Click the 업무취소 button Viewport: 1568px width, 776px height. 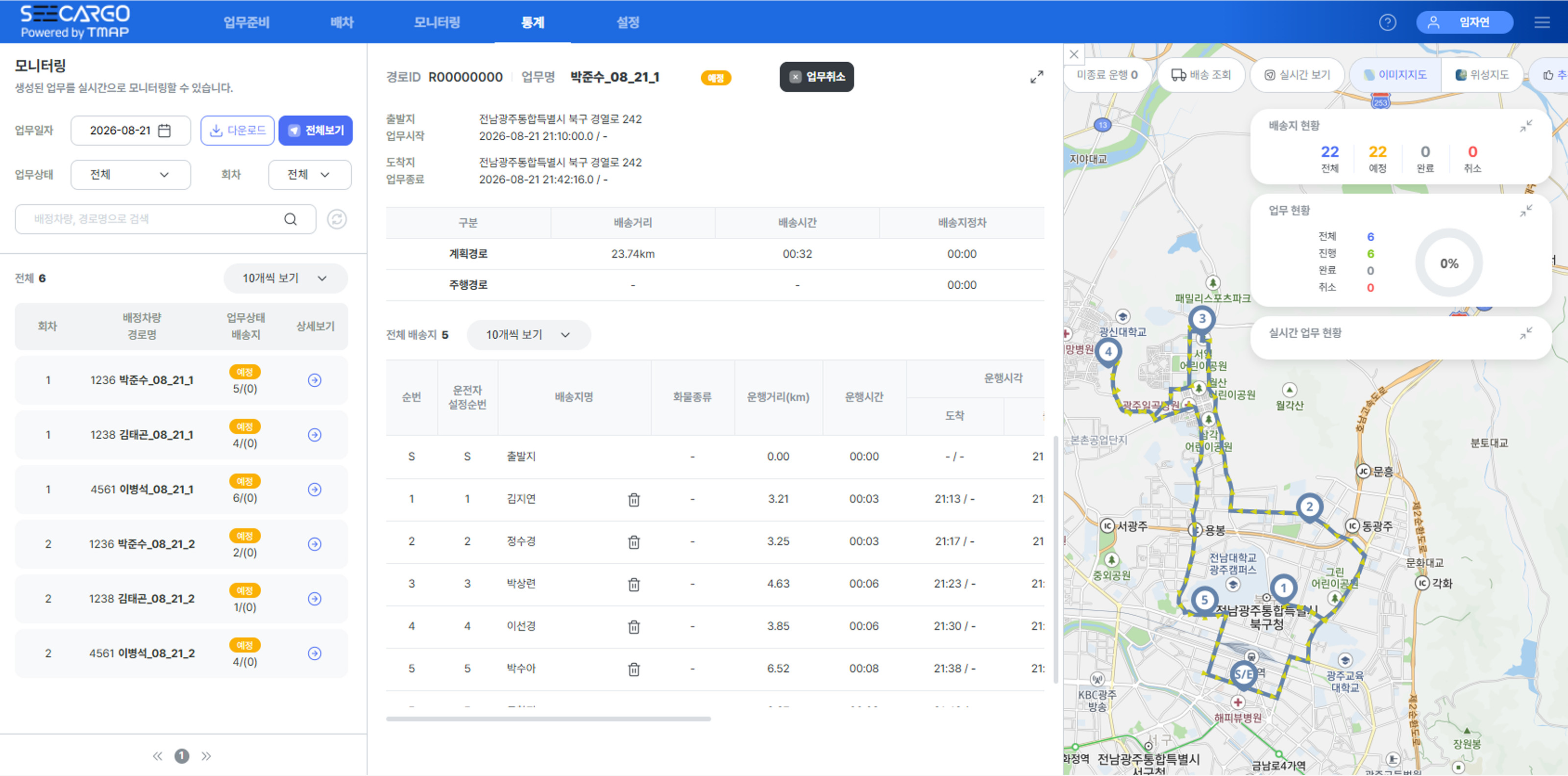816,77
